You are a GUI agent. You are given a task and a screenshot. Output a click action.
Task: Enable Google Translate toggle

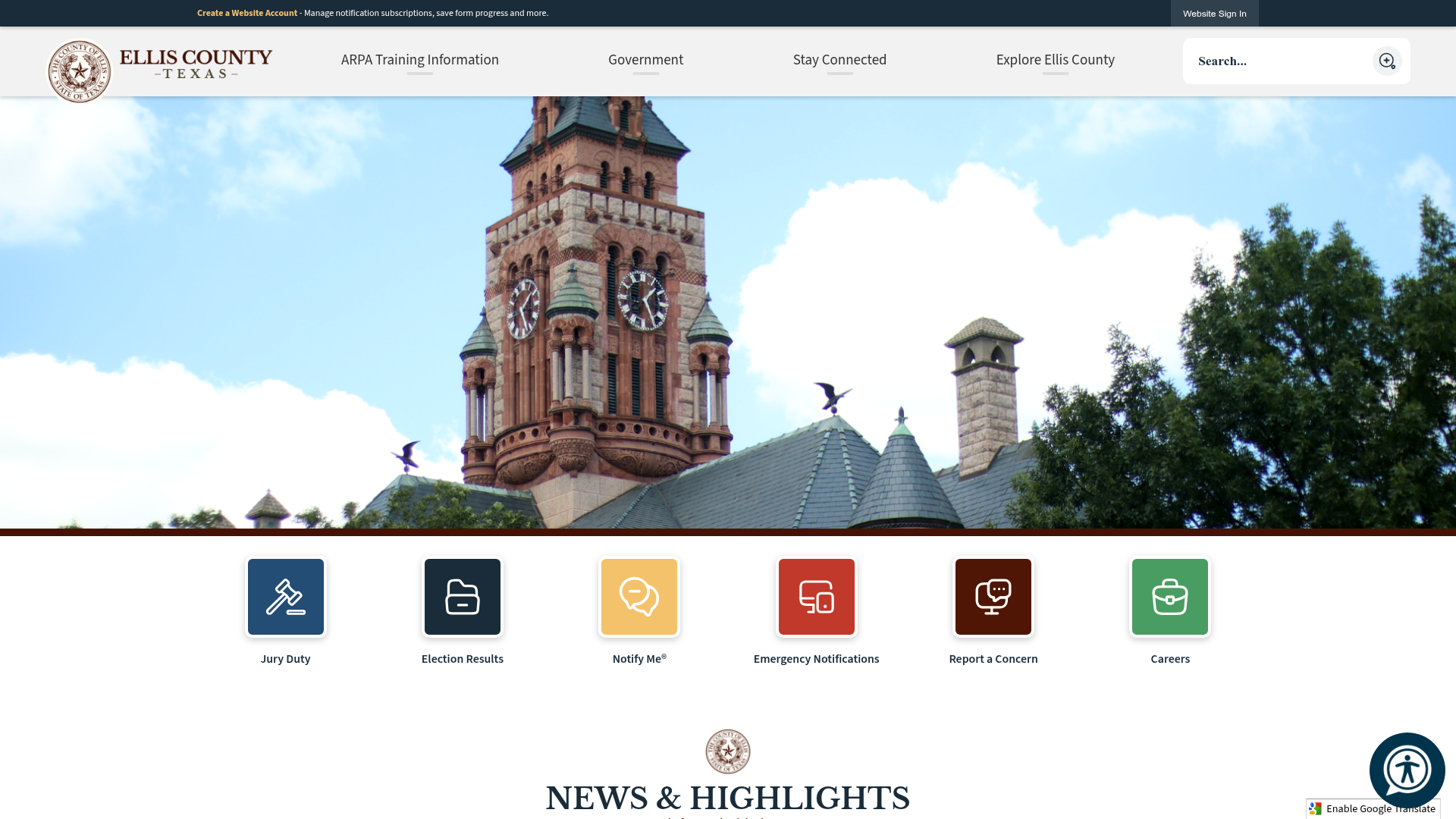(1373, 808)
